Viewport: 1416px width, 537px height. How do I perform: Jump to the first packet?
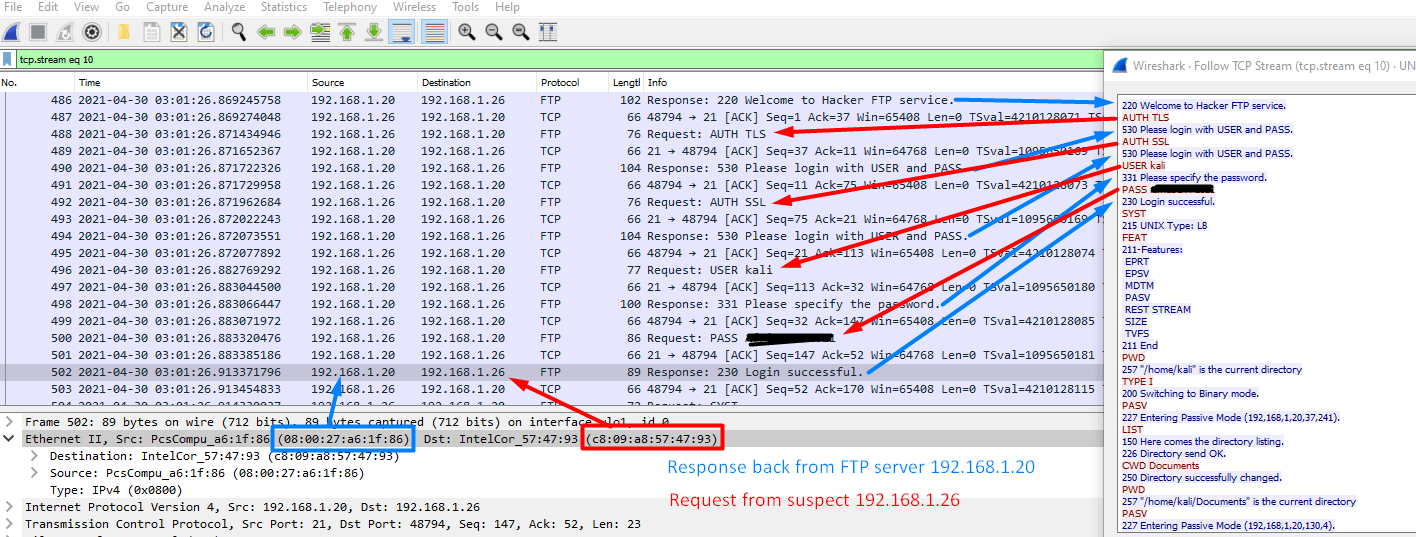(x=347, y=32)
